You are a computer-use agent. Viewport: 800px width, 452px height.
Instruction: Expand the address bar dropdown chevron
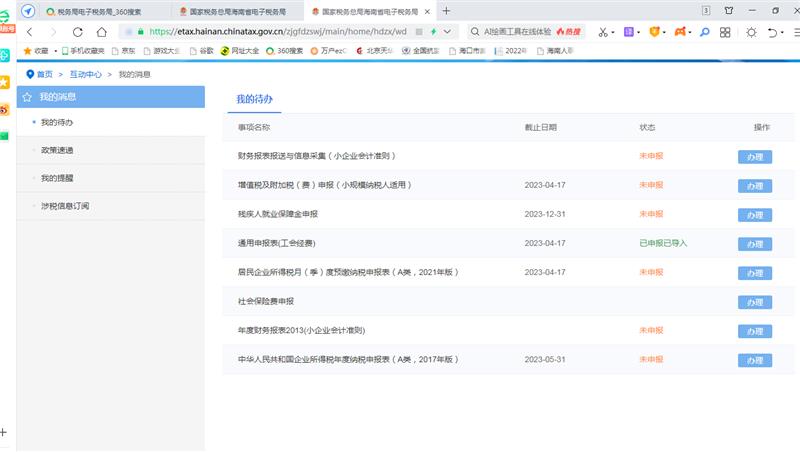447,32
